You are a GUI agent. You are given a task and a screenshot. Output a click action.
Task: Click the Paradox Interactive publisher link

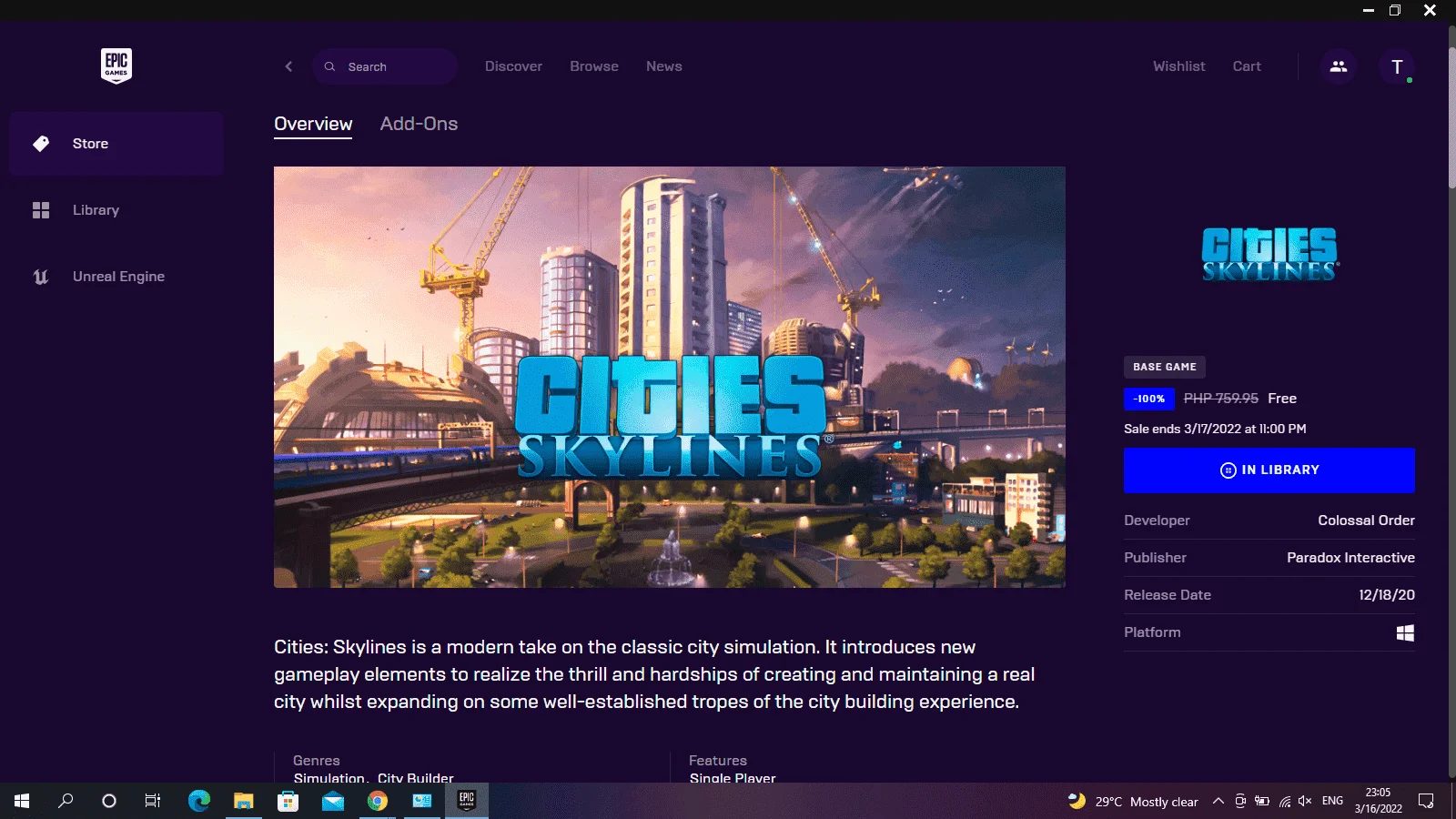tap(1350, 558)
